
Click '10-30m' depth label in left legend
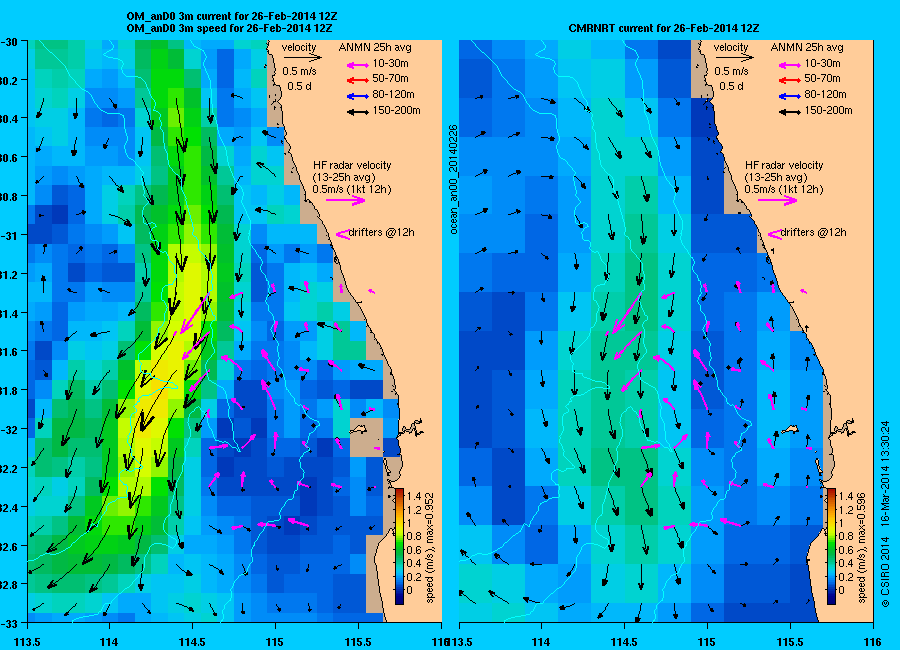pyautogui.click(x=390, y=64)
